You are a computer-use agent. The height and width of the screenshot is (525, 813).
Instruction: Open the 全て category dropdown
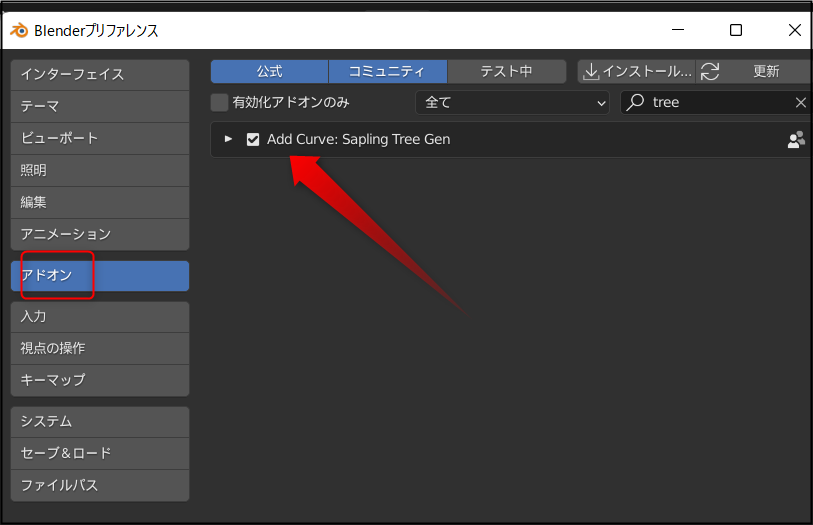pos(512,103)
